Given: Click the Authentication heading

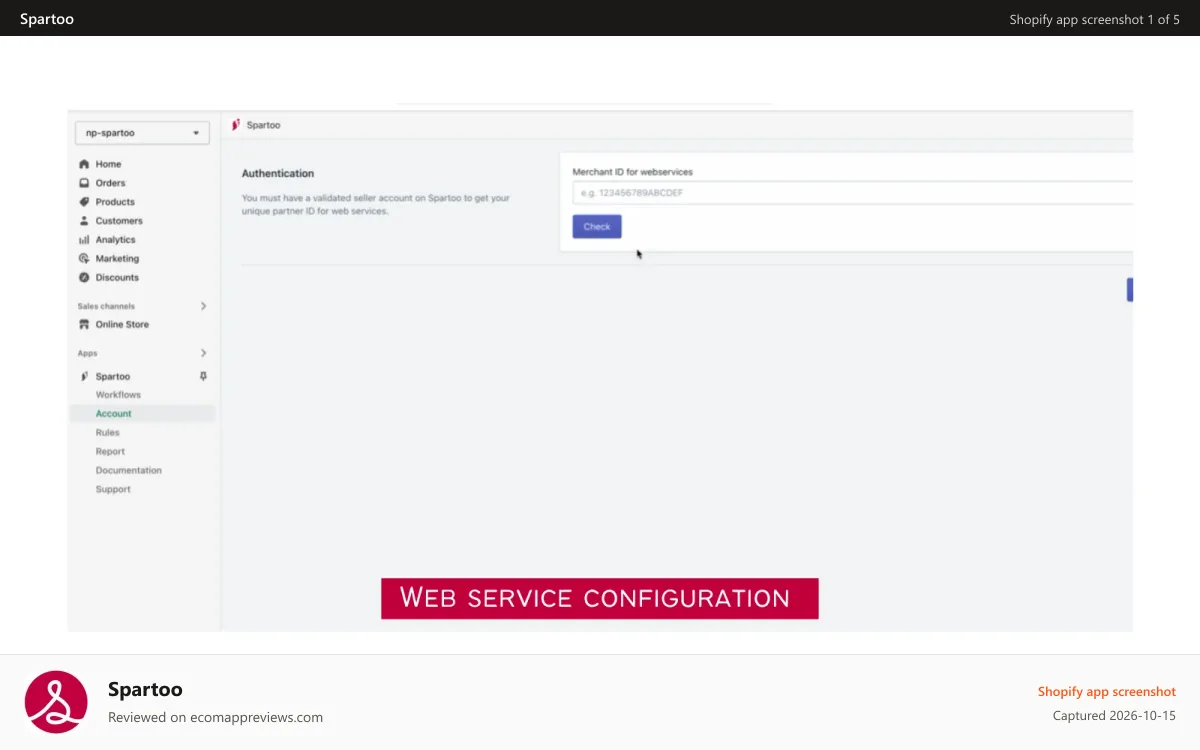Looking at the screenshot, I should [x=278, y=174].
